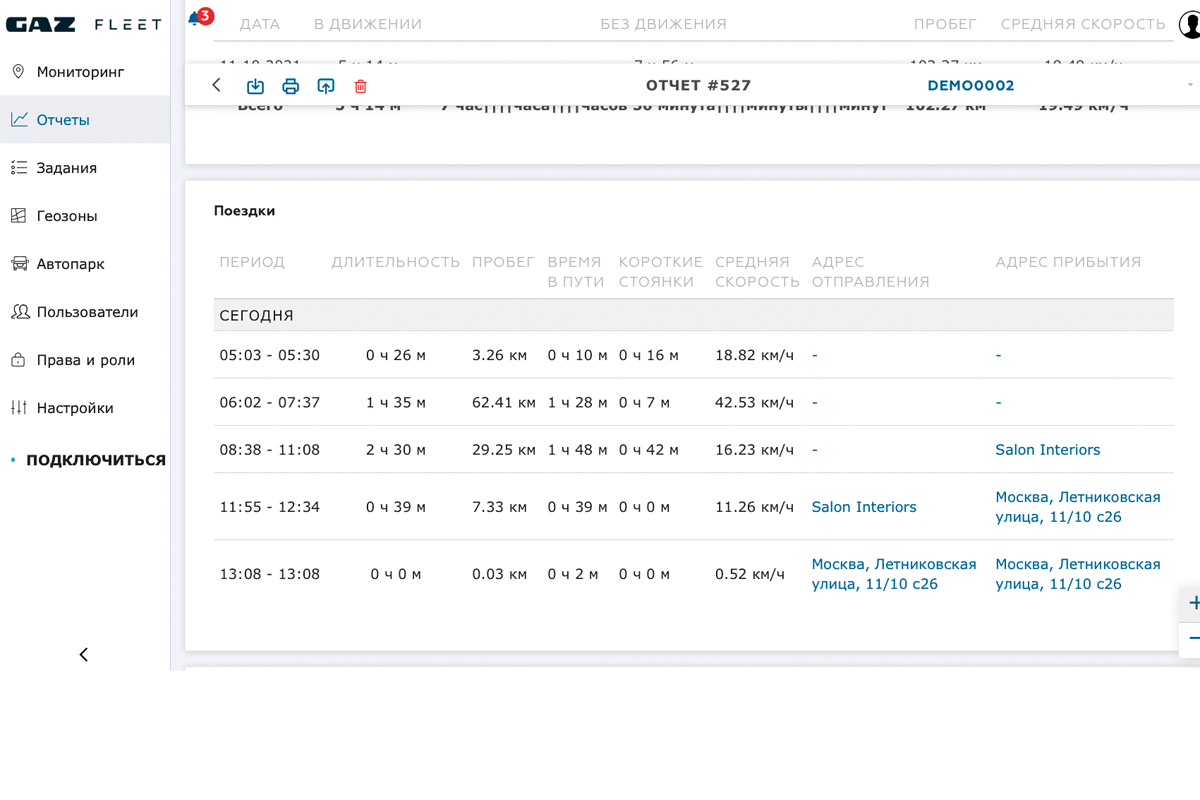Open arrival address Летниковская for 13:08 trip
The width and height of the screenshot is (1200, 800).
[x=1078, y=574]
